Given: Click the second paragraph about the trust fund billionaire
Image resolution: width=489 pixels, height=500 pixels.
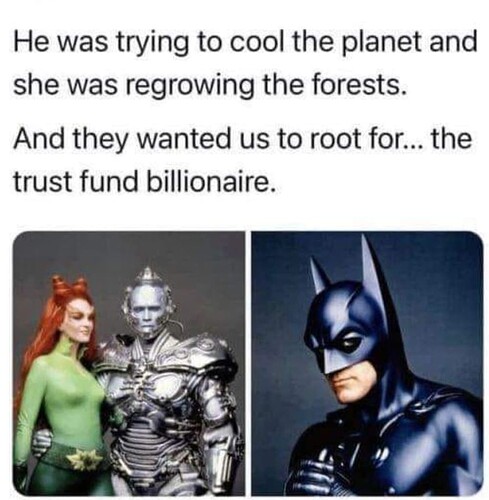Looking at the screenshot, I should point(243,160).
